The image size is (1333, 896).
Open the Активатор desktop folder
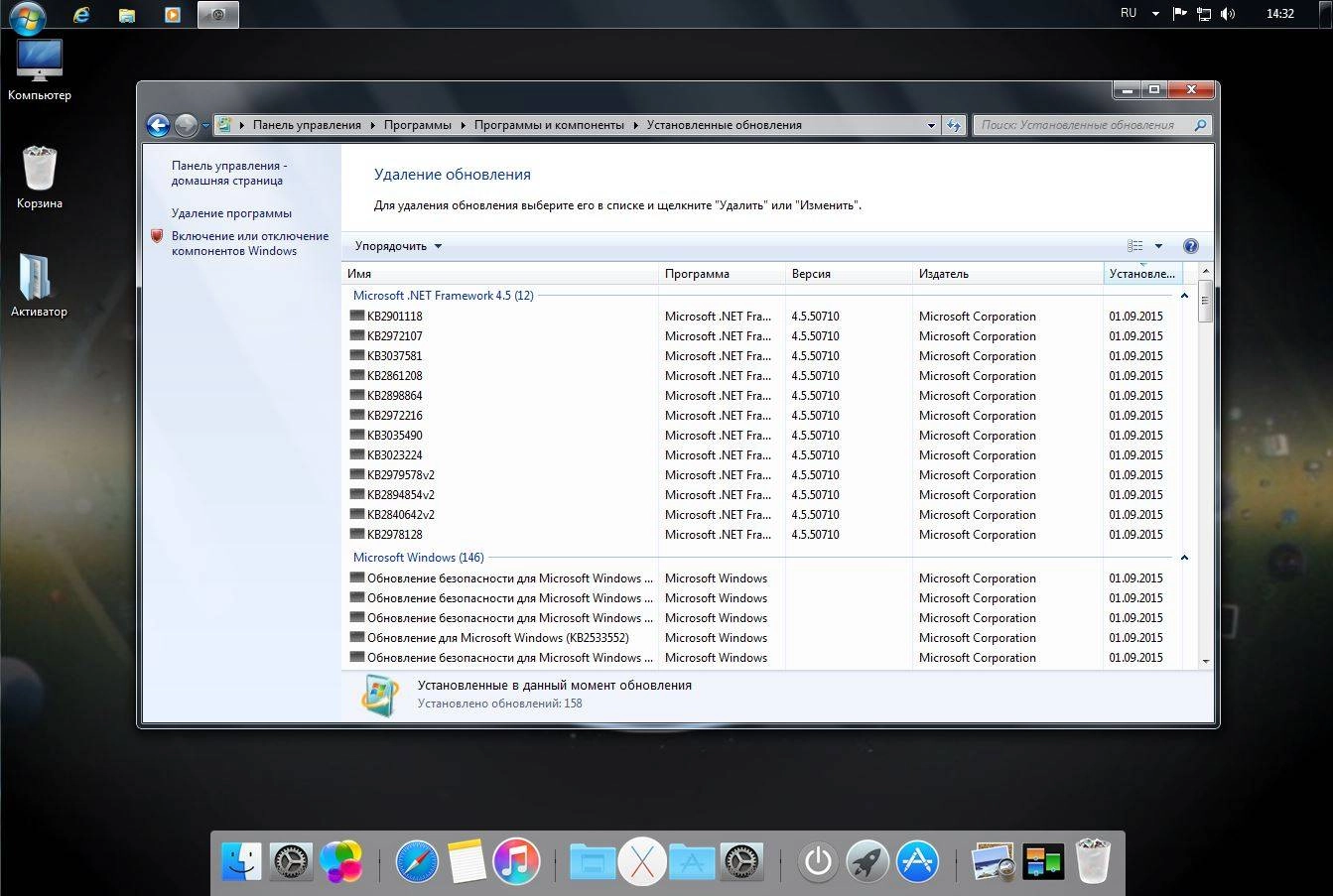click(40, 286)
